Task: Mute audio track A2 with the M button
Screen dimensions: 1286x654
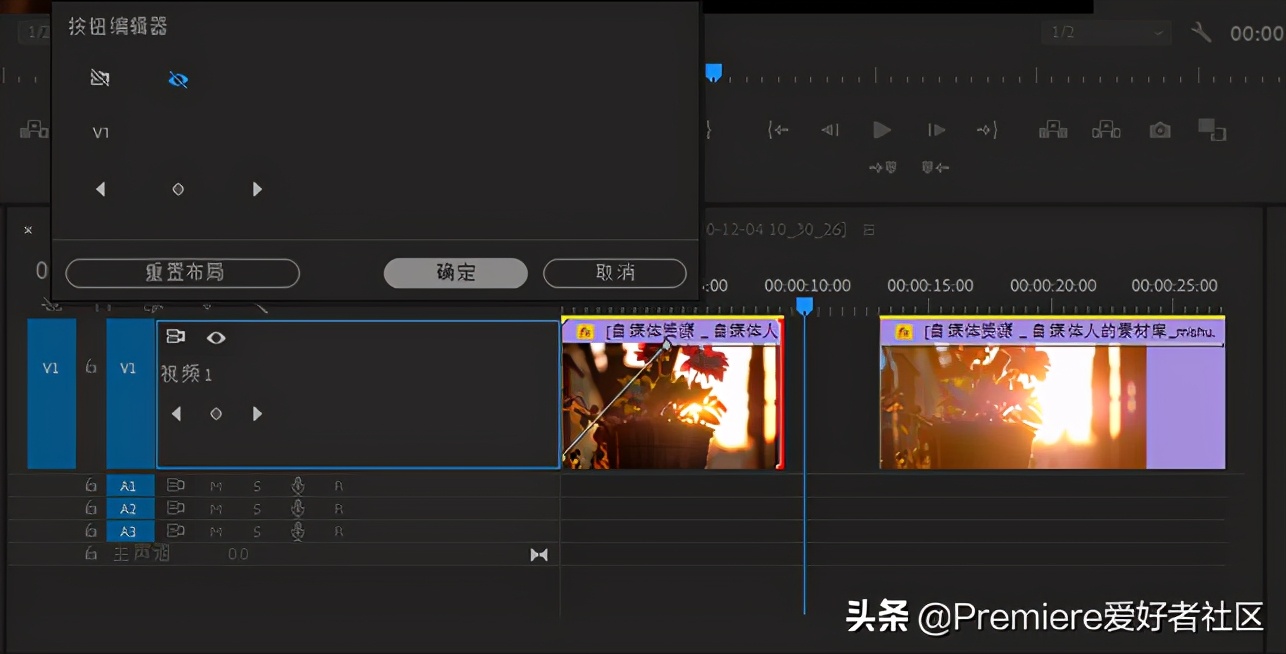Action: (216, 508)
